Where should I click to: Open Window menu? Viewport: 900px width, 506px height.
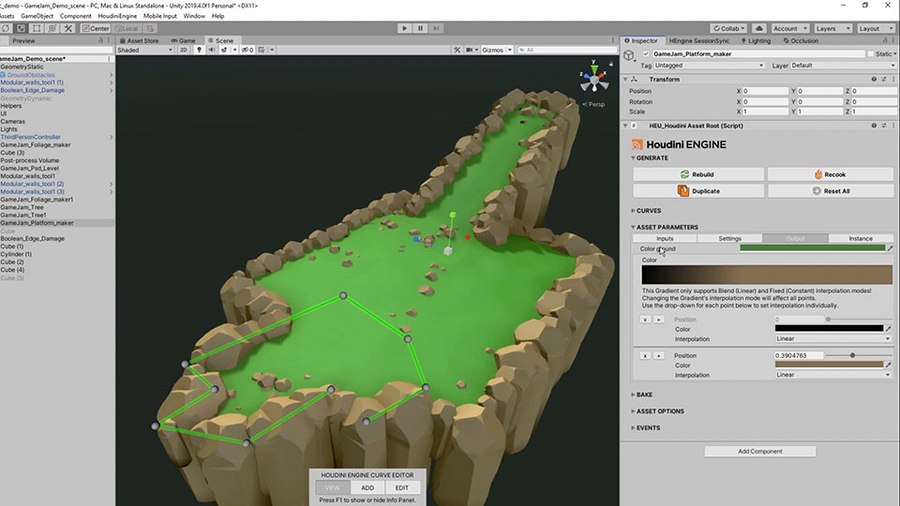[194, 16]
